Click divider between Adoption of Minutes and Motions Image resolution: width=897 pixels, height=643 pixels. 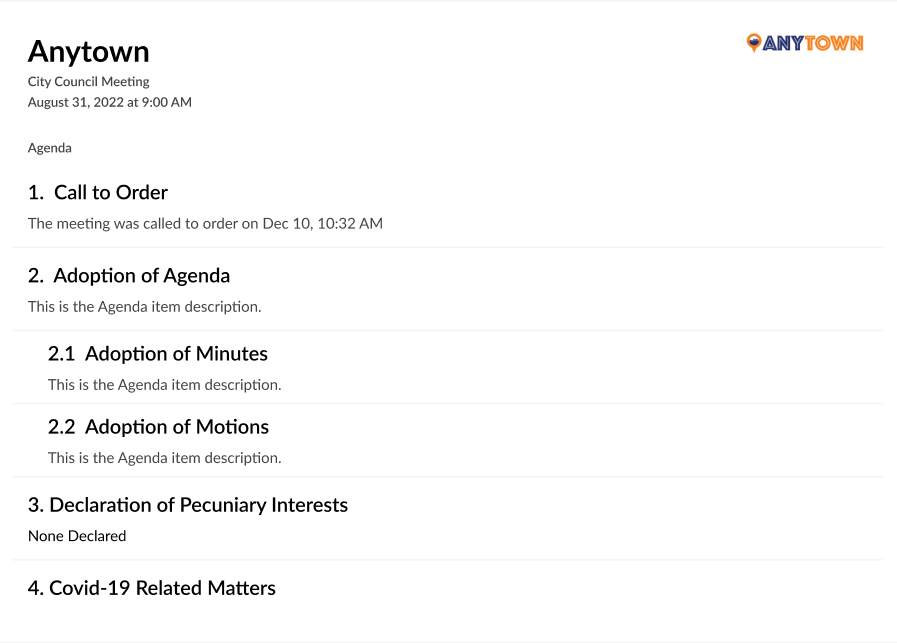(448, 404)
